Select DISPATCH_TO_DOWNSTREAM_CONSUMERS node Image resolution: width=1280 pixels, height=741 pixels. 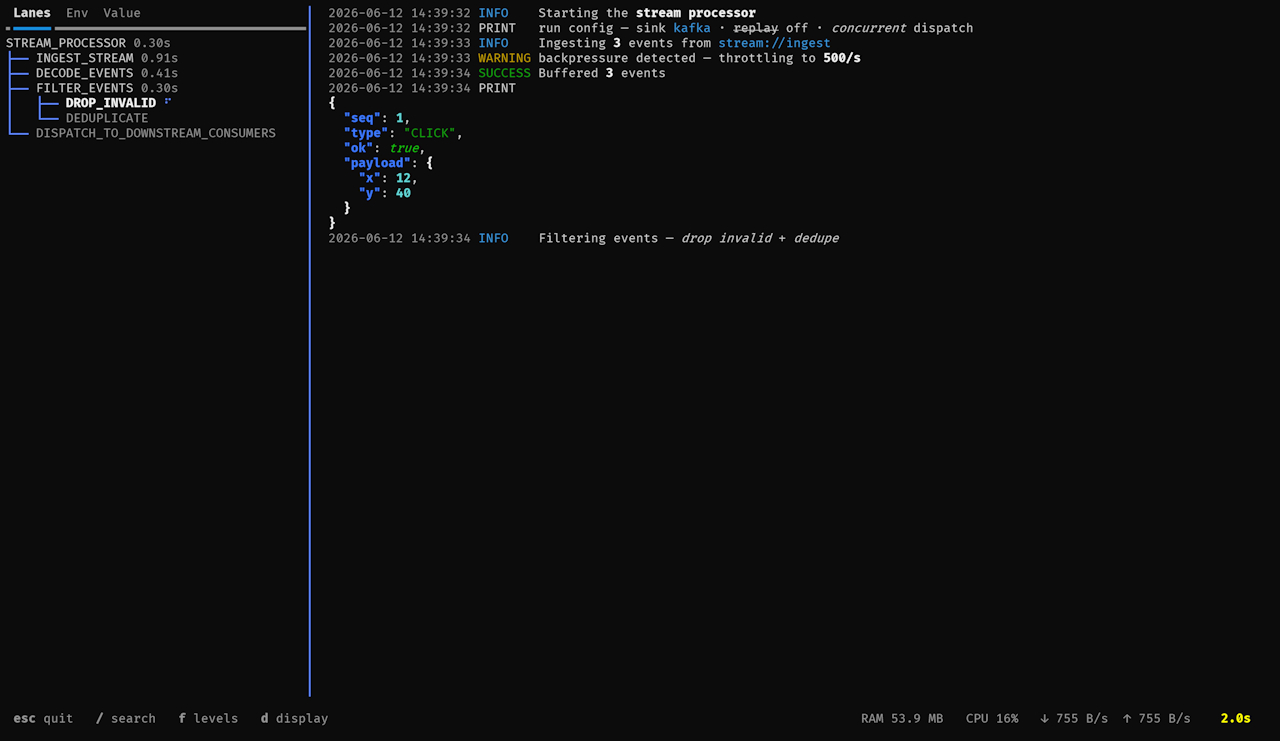click(156, 133)
